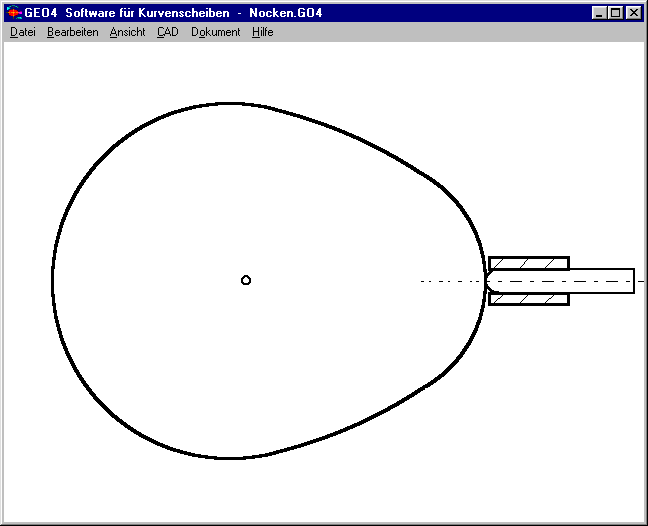648x526 pixels.
Task: Minimize the GEO4 window
Action: coord(599,13)
